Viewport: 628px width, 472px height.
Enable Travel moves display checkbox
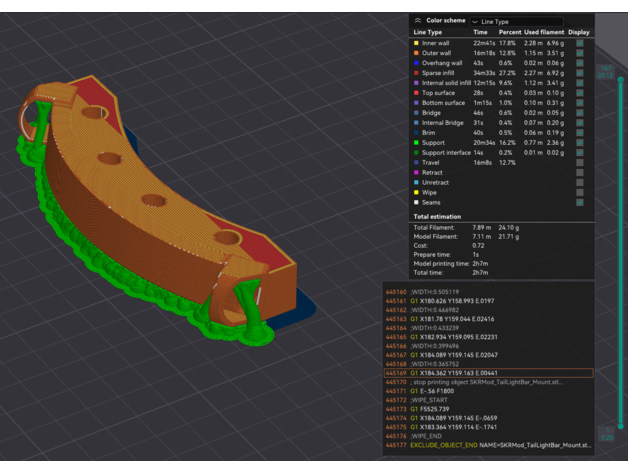point(579,162)
